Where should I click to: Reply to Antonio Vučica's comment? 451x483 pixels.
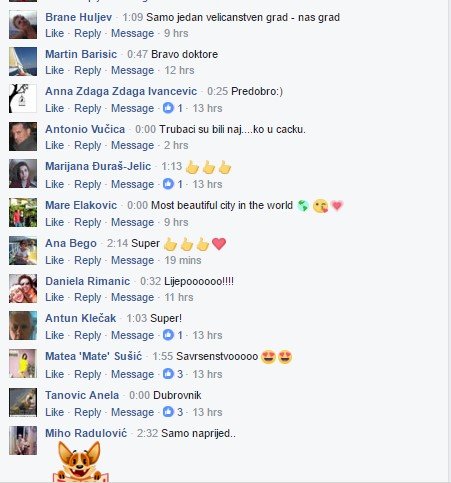tap(87, 145)
